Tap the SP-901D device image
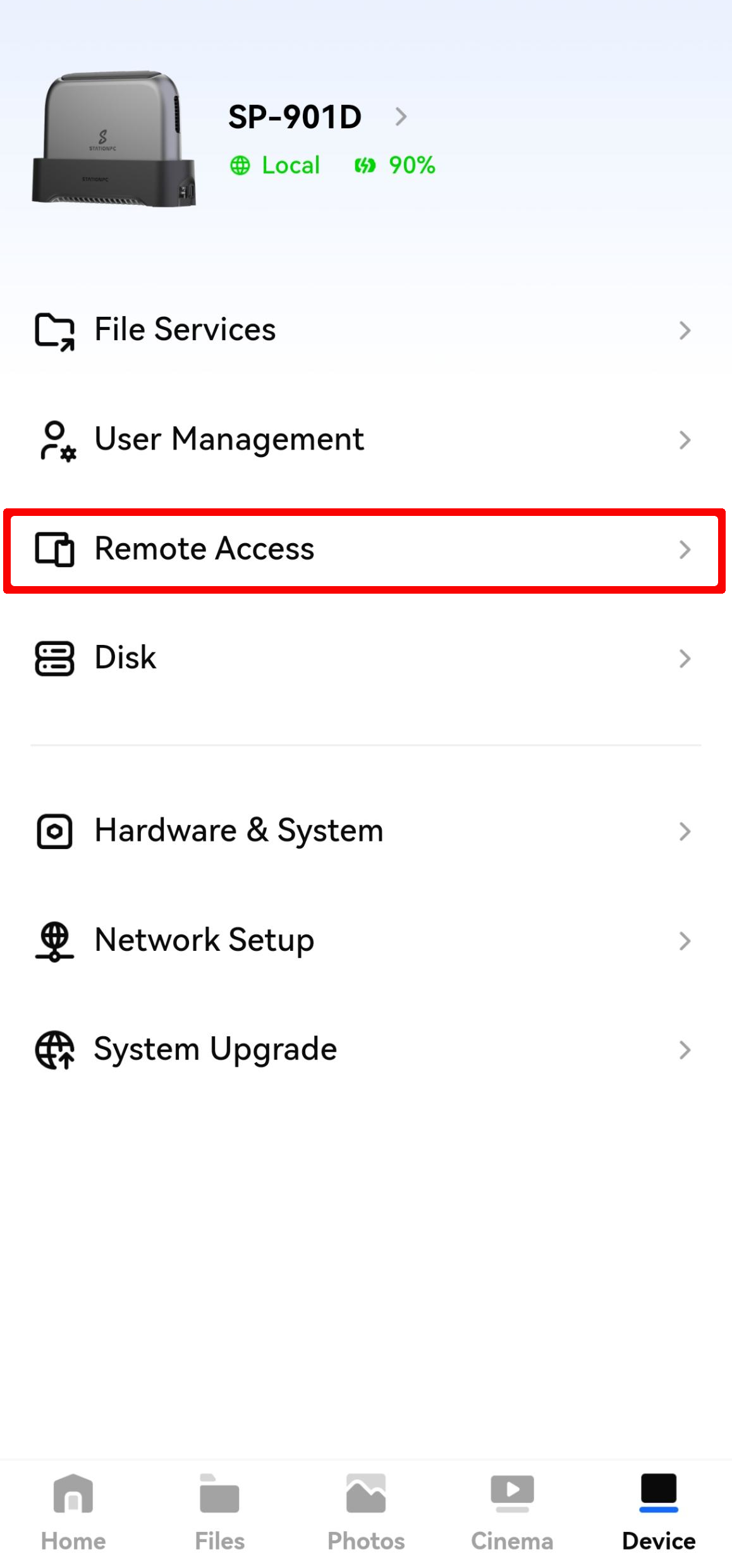 [114, 139]
